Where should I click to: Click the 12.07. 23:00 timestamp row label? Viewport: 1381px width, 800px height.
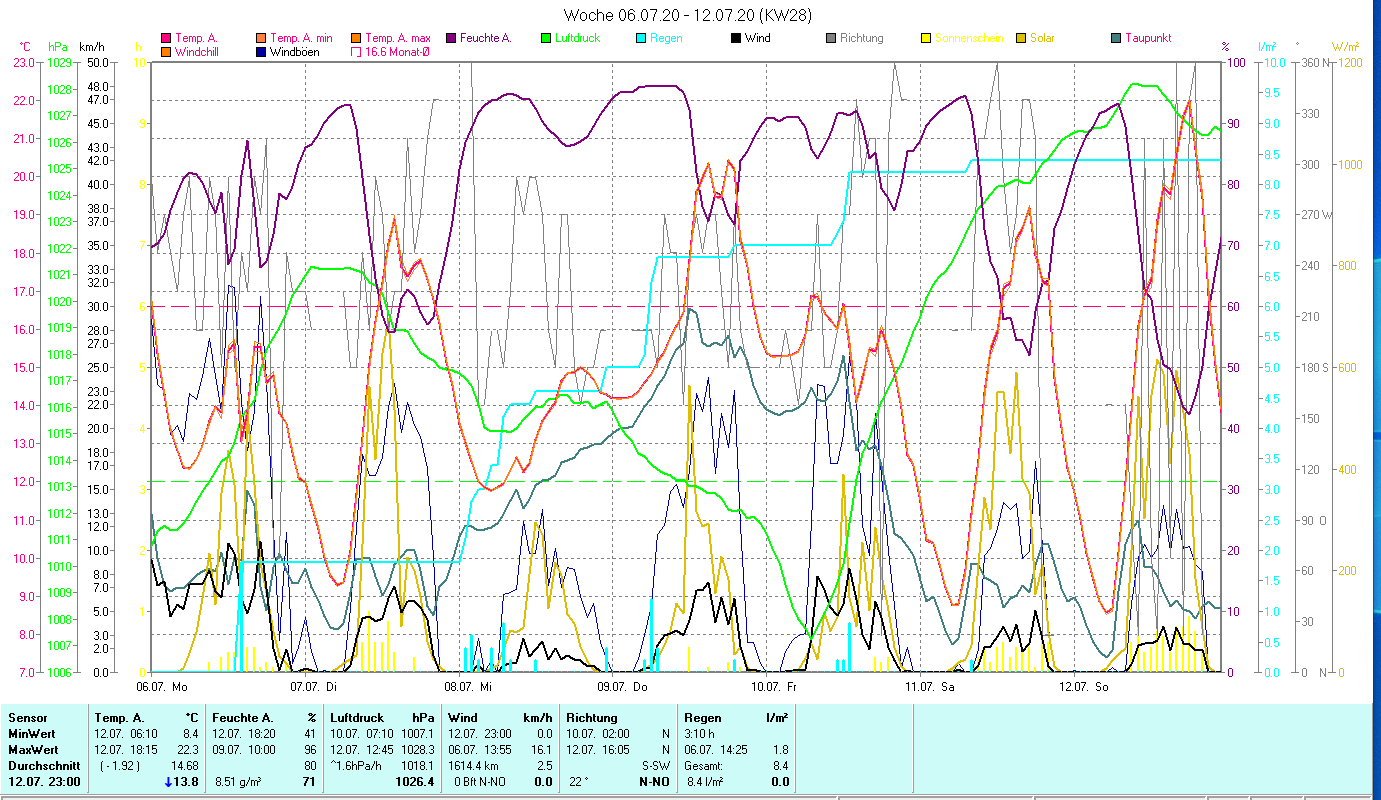[44, 782]
